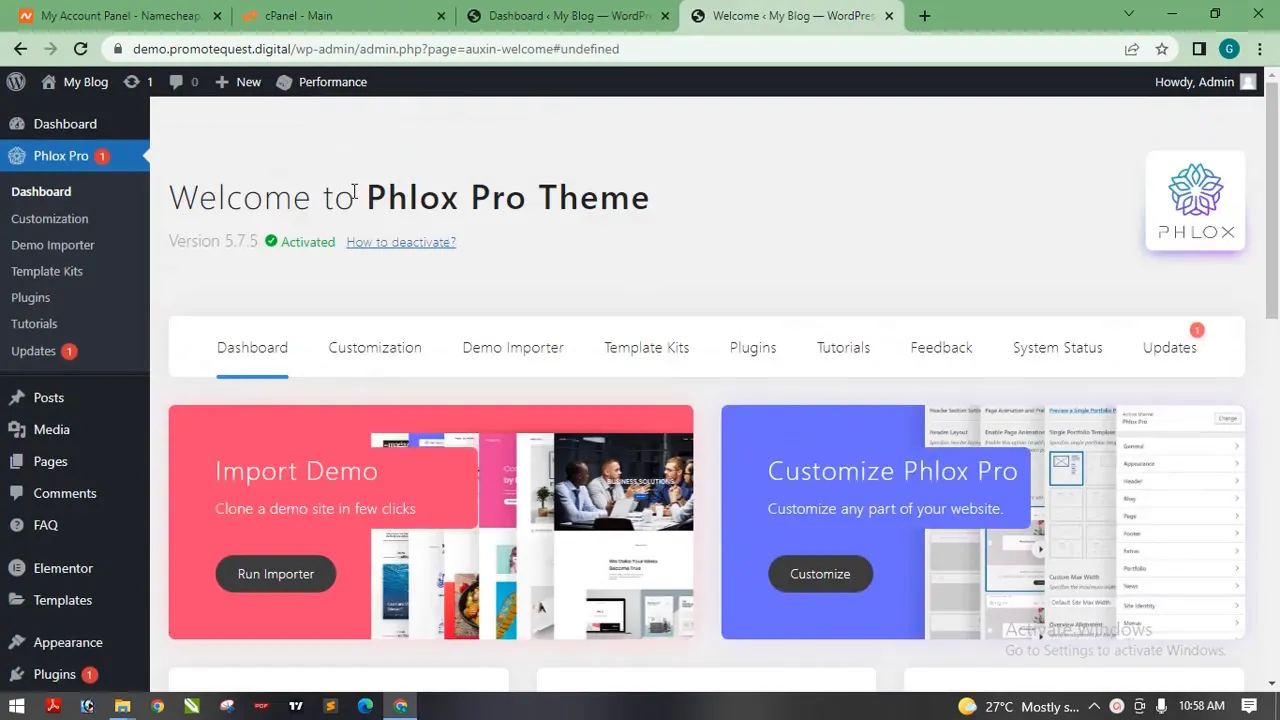
Task: Select the Demo Importer tab in Phlox panel
Action: [513, 348]
